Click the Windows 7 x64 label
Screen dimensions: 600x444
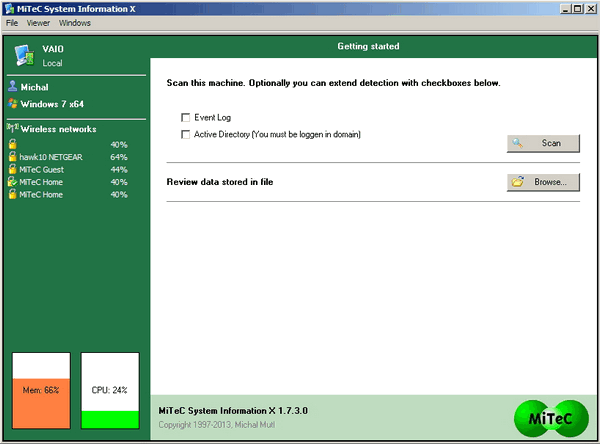click(52, 104)
